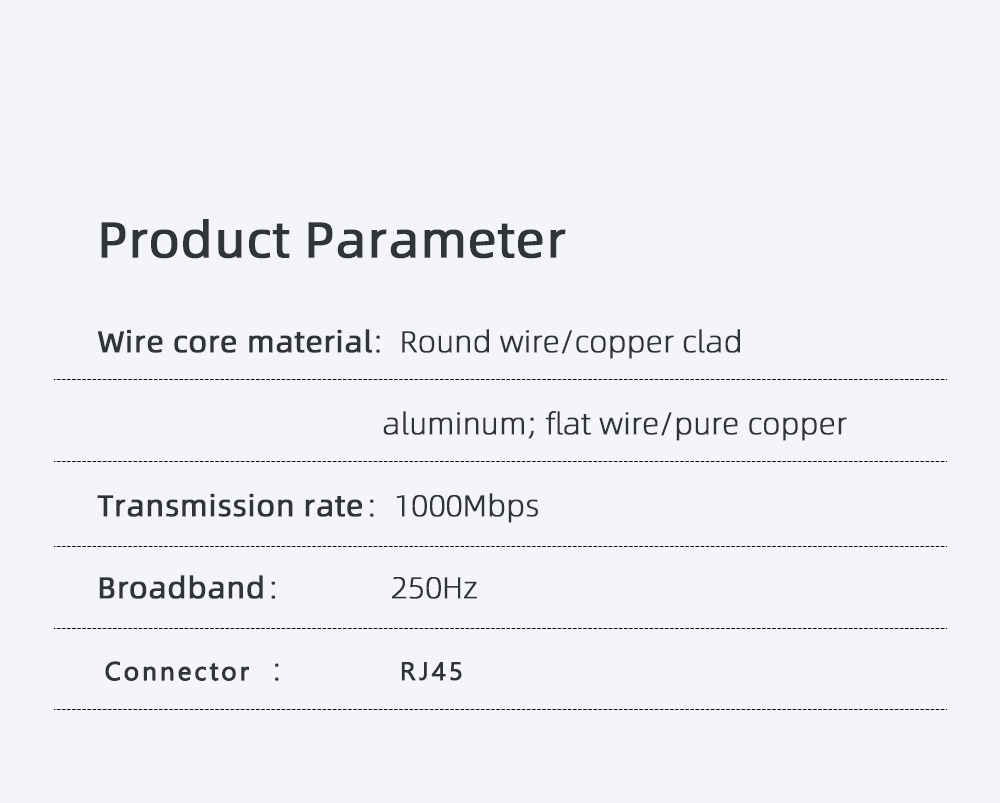Select the "Transmission rate" label
Image resolution: width=1000 pixels, height=803 pixels.
229,506
